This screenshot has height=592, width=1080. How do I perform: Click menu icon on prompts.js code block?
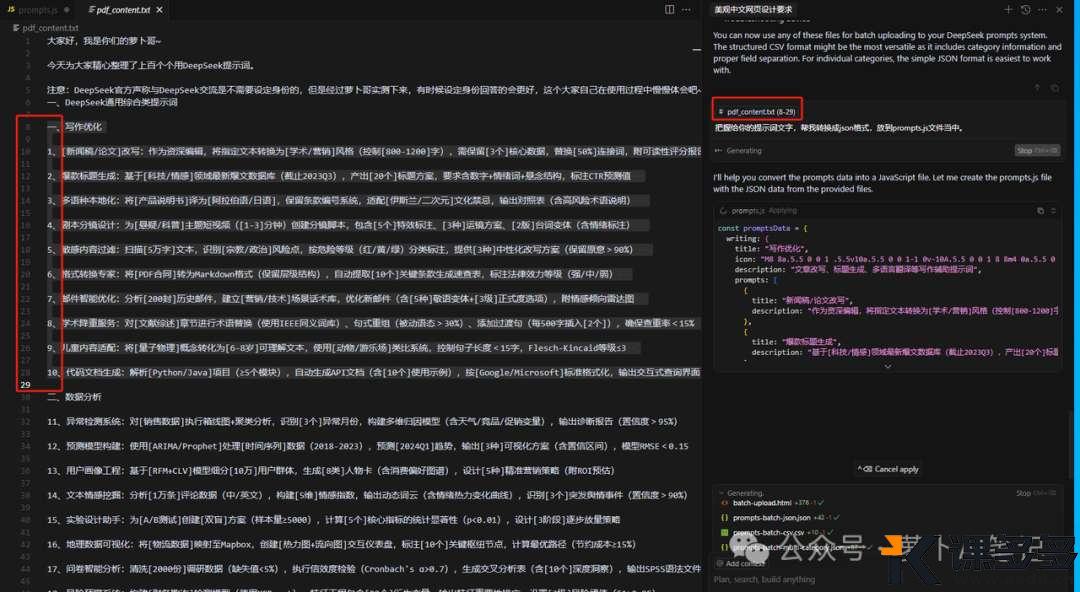(x=1053, y=210)
